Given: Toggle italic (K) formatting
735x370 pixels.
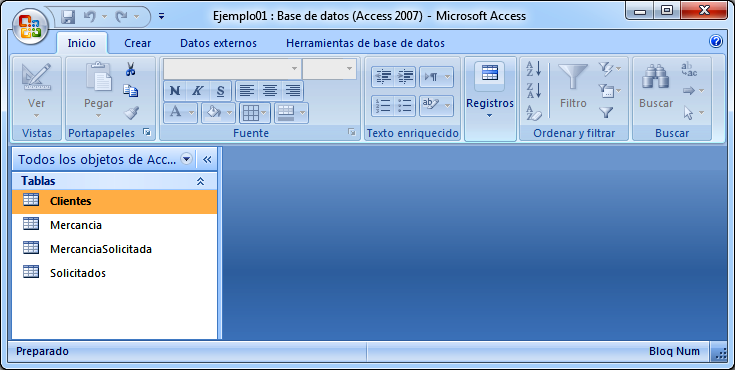Looking at the screenshot, I should pyautogui.click(x=197, y=91).
